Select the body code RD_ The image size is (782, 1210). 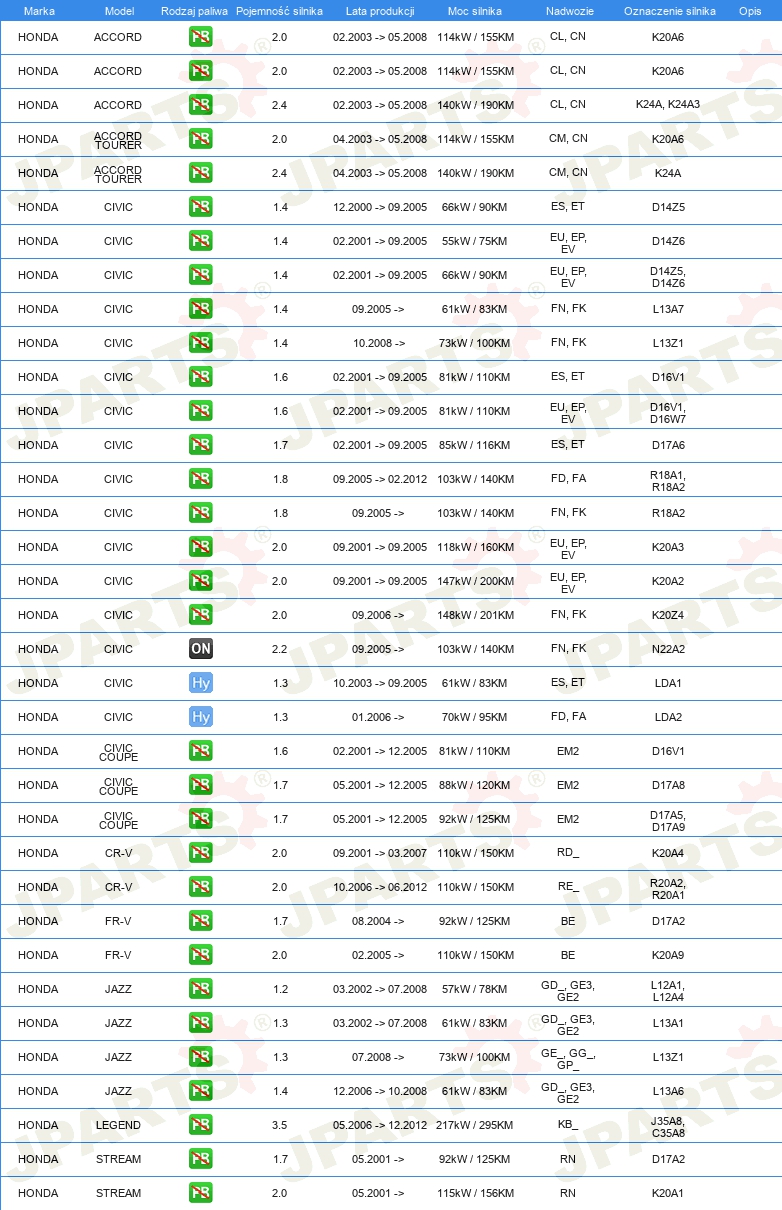(x=568, y=853)
